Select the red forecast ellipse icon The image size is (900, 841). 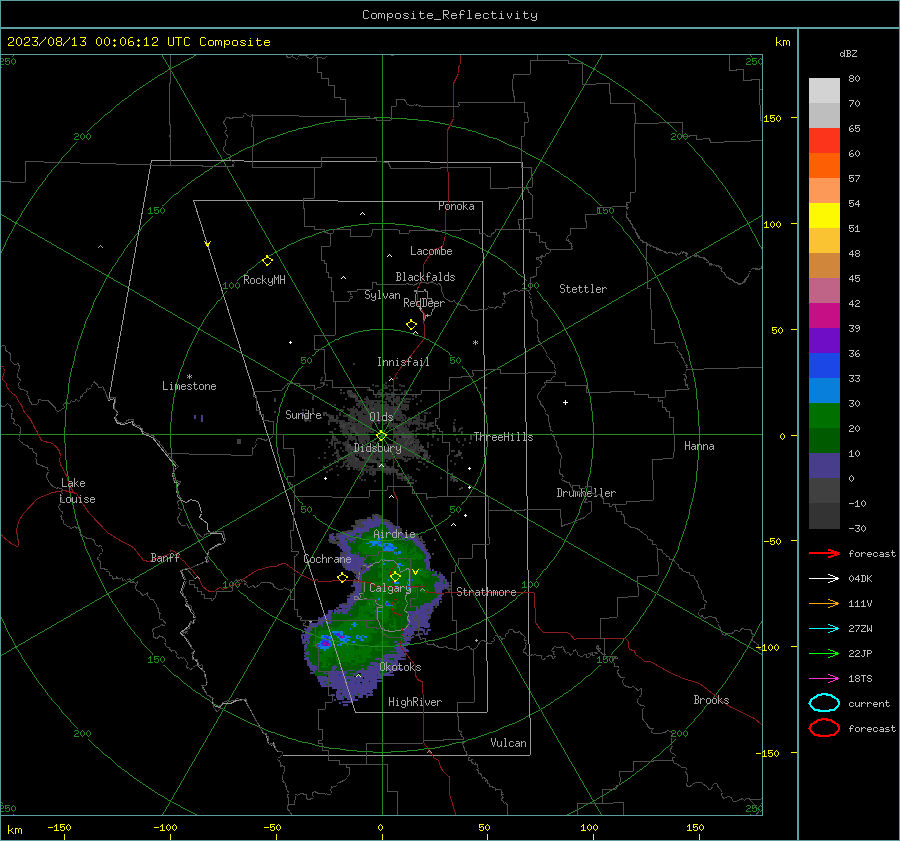click(x=824, y=728)
